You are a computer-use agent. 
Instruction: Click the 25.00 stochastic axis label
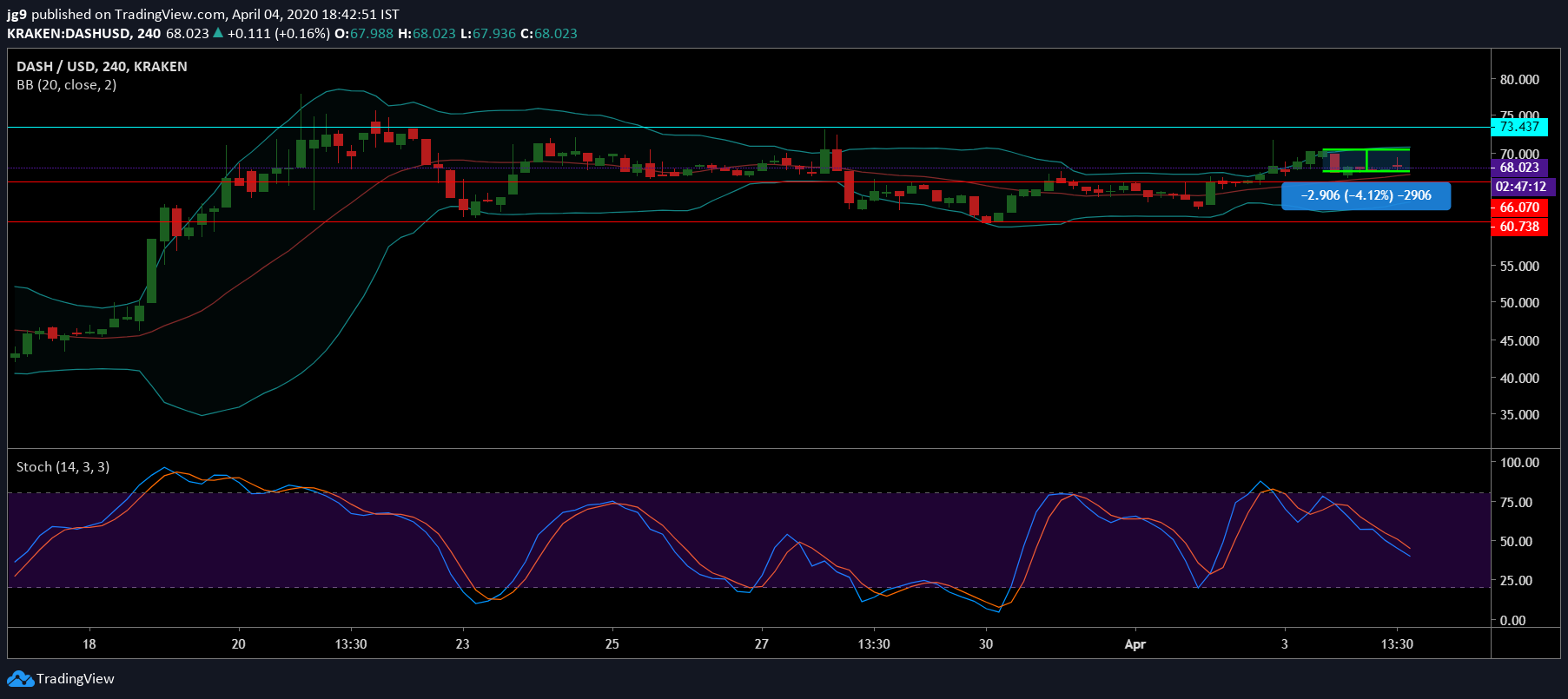coord(1516,580)
